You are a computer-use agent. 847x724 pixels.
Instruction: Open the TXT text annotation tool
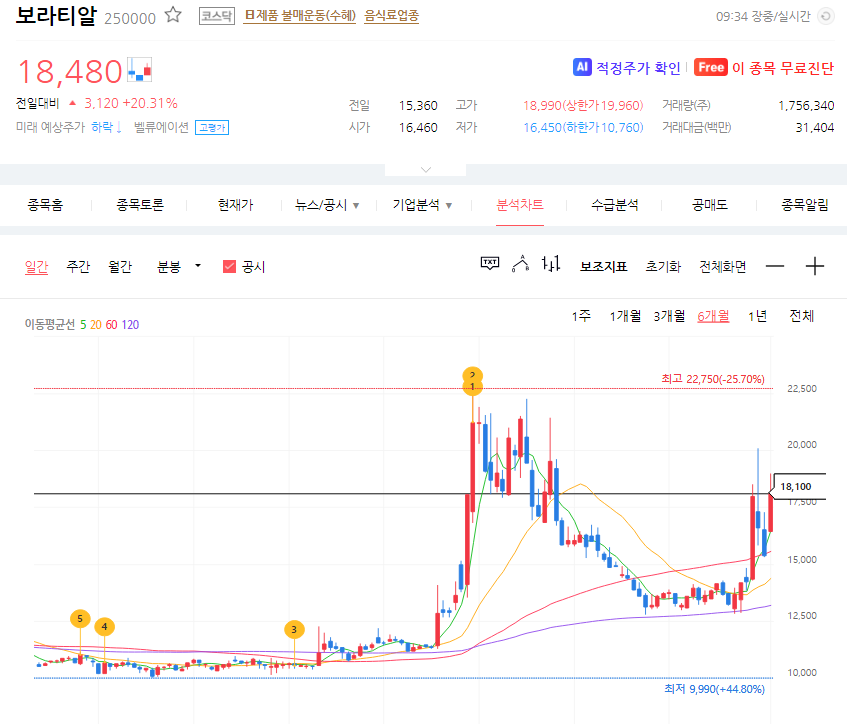[489, 263]
